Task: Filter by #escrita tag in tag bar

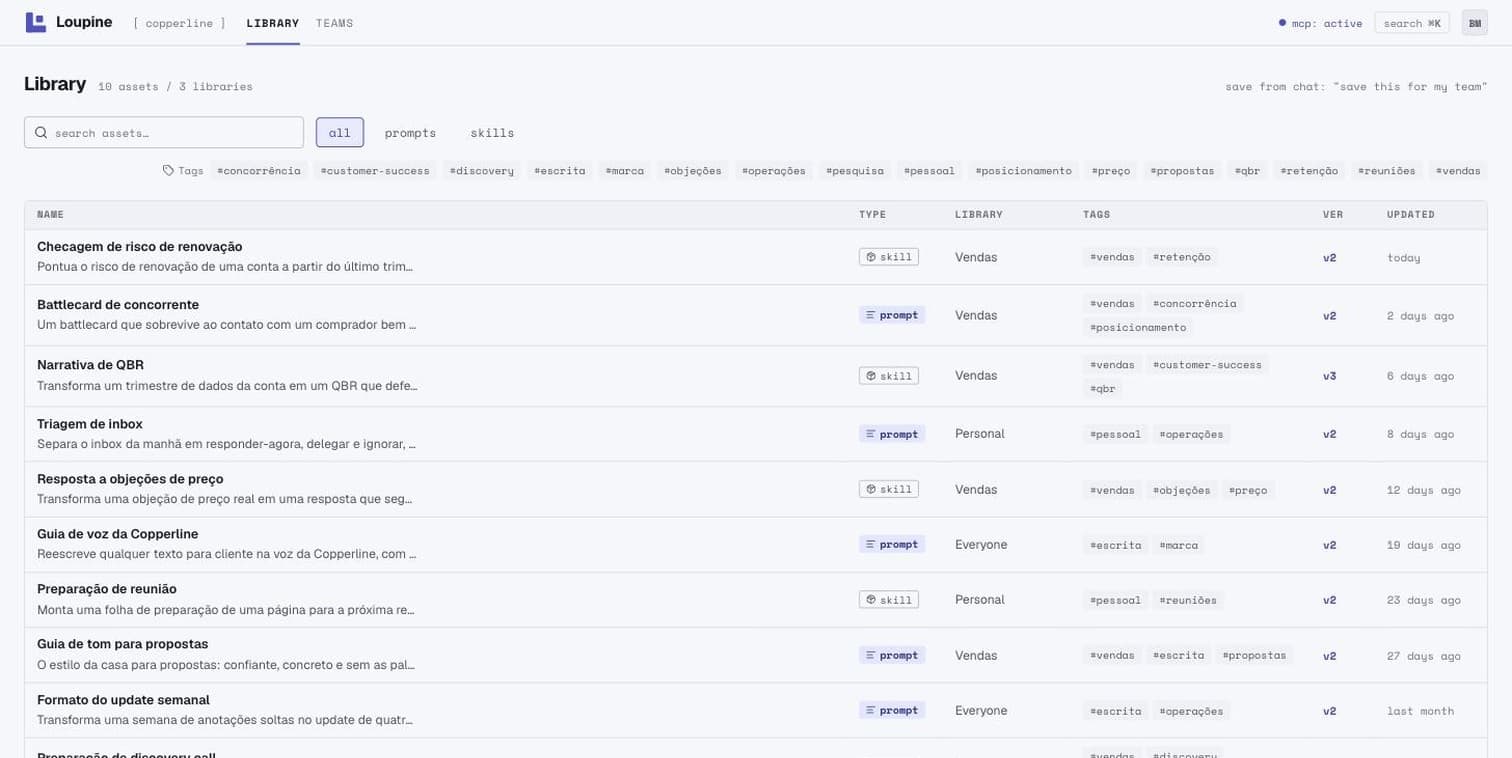Action: pyautogui.click(x=559, y=171)
